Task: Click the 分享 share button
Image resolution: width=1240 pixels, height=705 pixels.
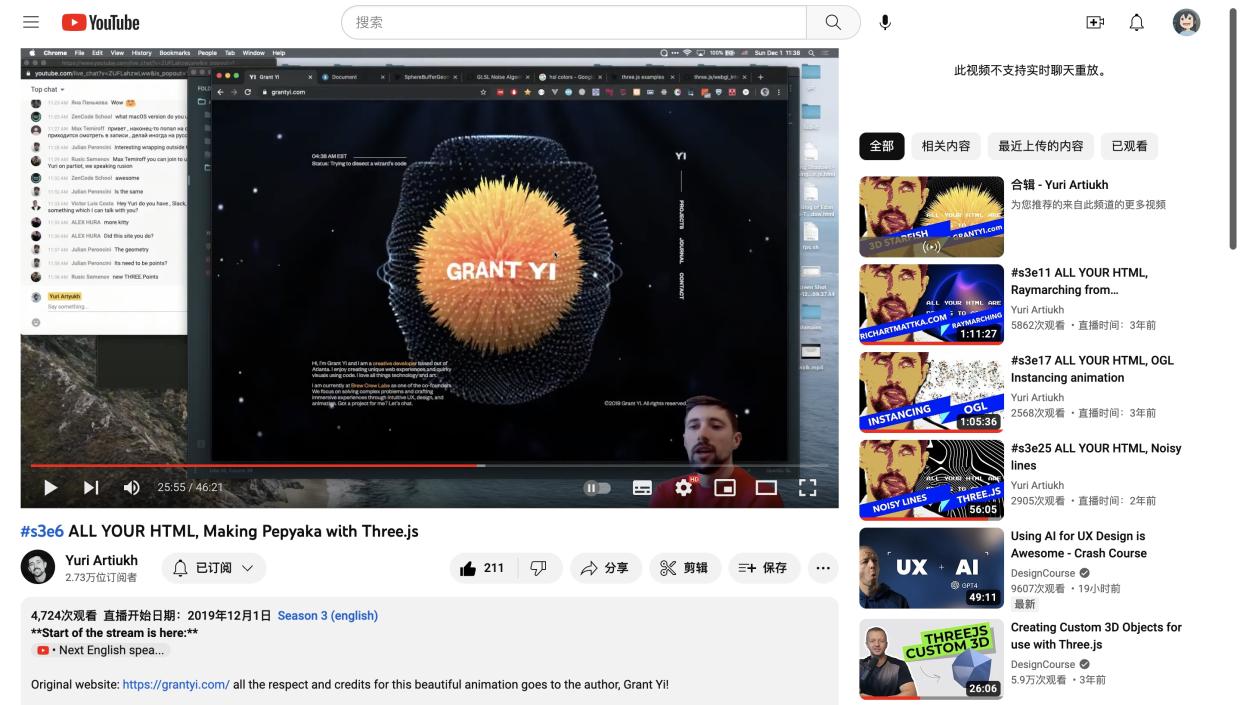Action: click(606, 568)
